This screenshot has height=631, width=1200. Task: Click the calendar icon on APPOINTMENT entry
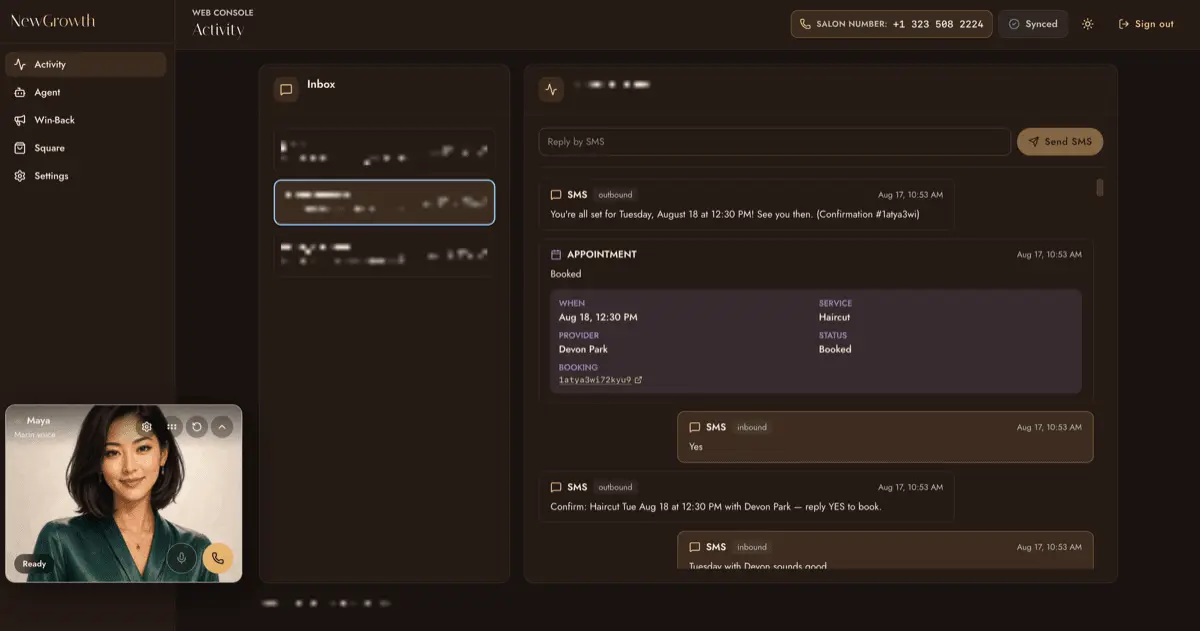pyautogui.click(x=556, y=255)
